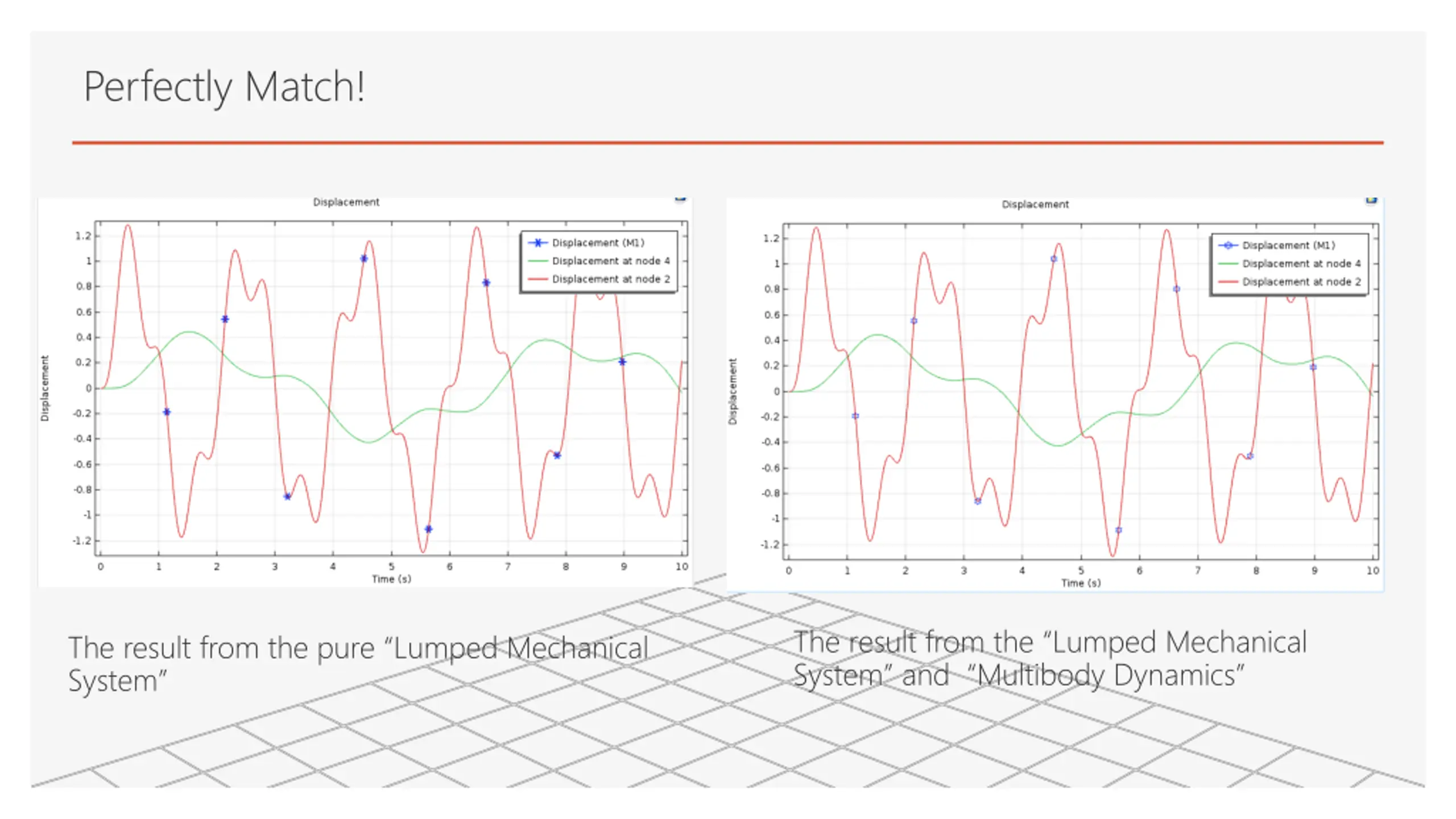Select 'Displacement at node 4' in left legend
The image size is (1456, 819).
(x=611, y=261)
